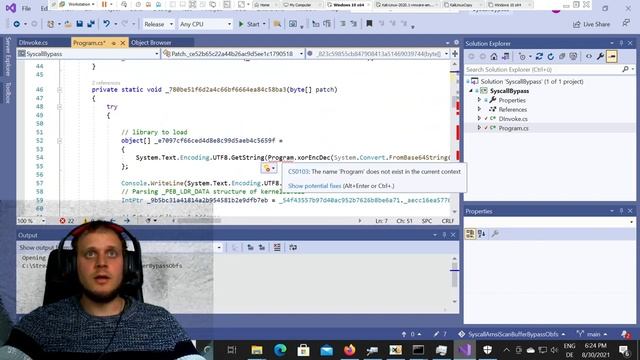Toggle Word Wrap icon in Output panel
Viewport: 640px width, 360px height.
293,247
